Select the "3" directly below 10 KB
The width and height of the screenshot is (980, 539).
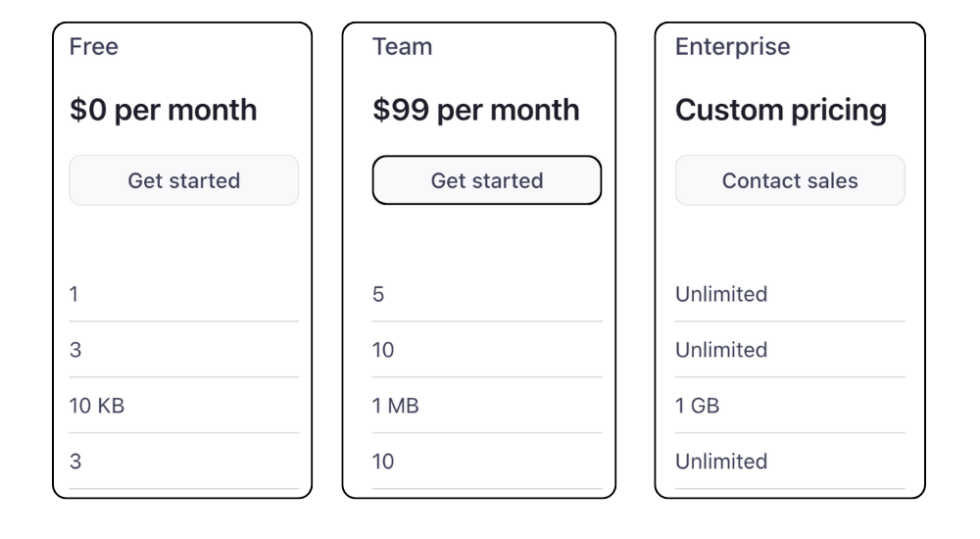74,462
